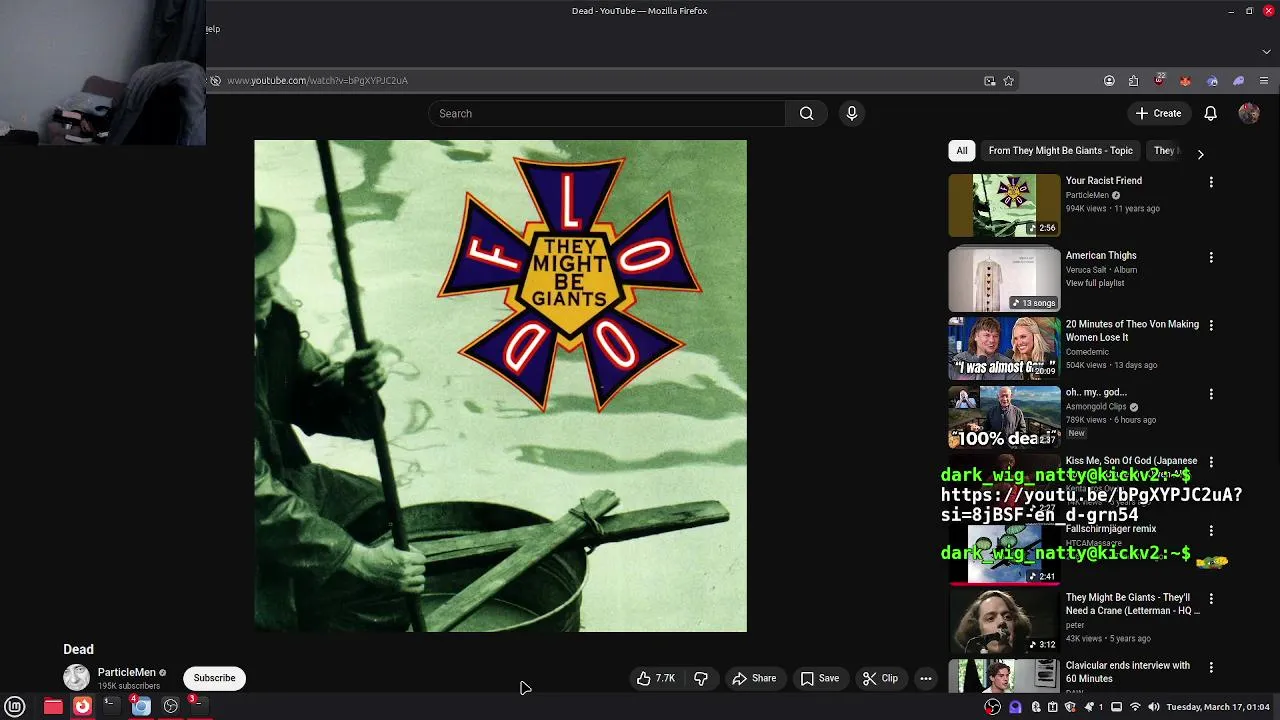
Task: Open American Thighs album thumbnail
Action: (1004, 280)
